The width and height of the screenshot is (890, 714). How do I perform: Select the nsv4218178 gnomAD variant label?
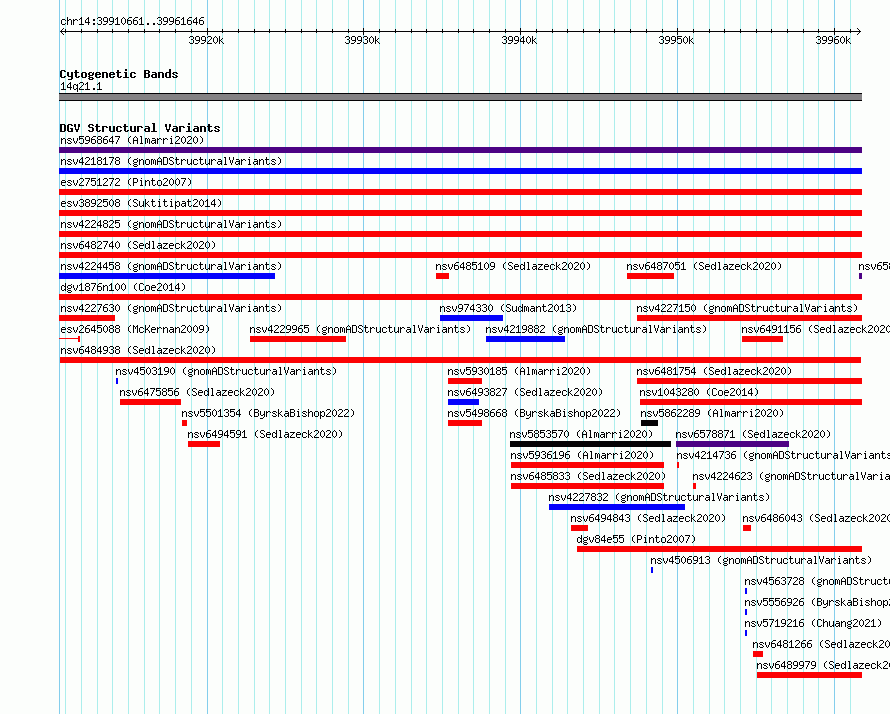171,161
